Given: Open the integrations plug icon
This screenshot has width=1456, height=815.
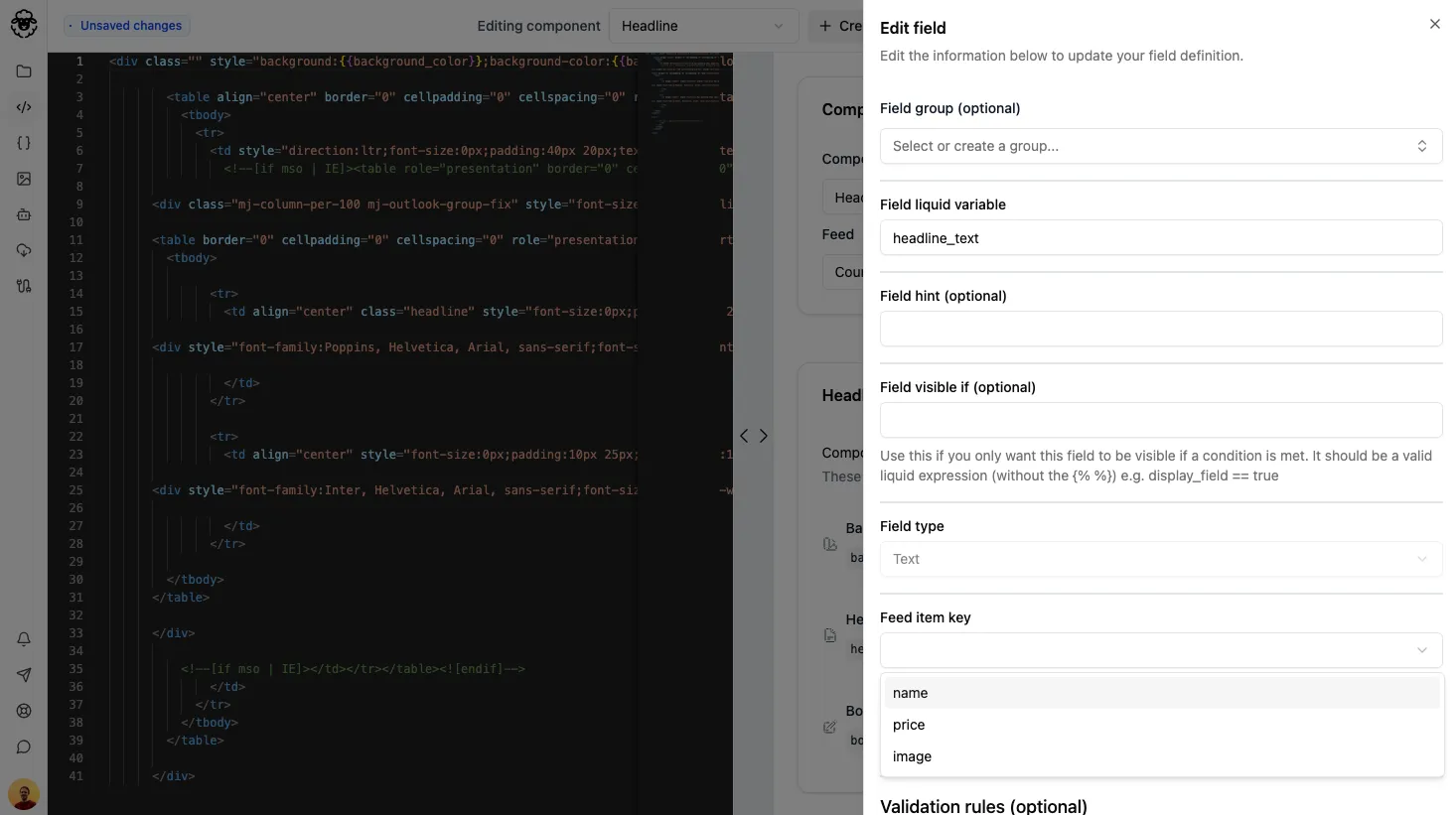Looking at the screenshot, I should (x=23, y=286).
